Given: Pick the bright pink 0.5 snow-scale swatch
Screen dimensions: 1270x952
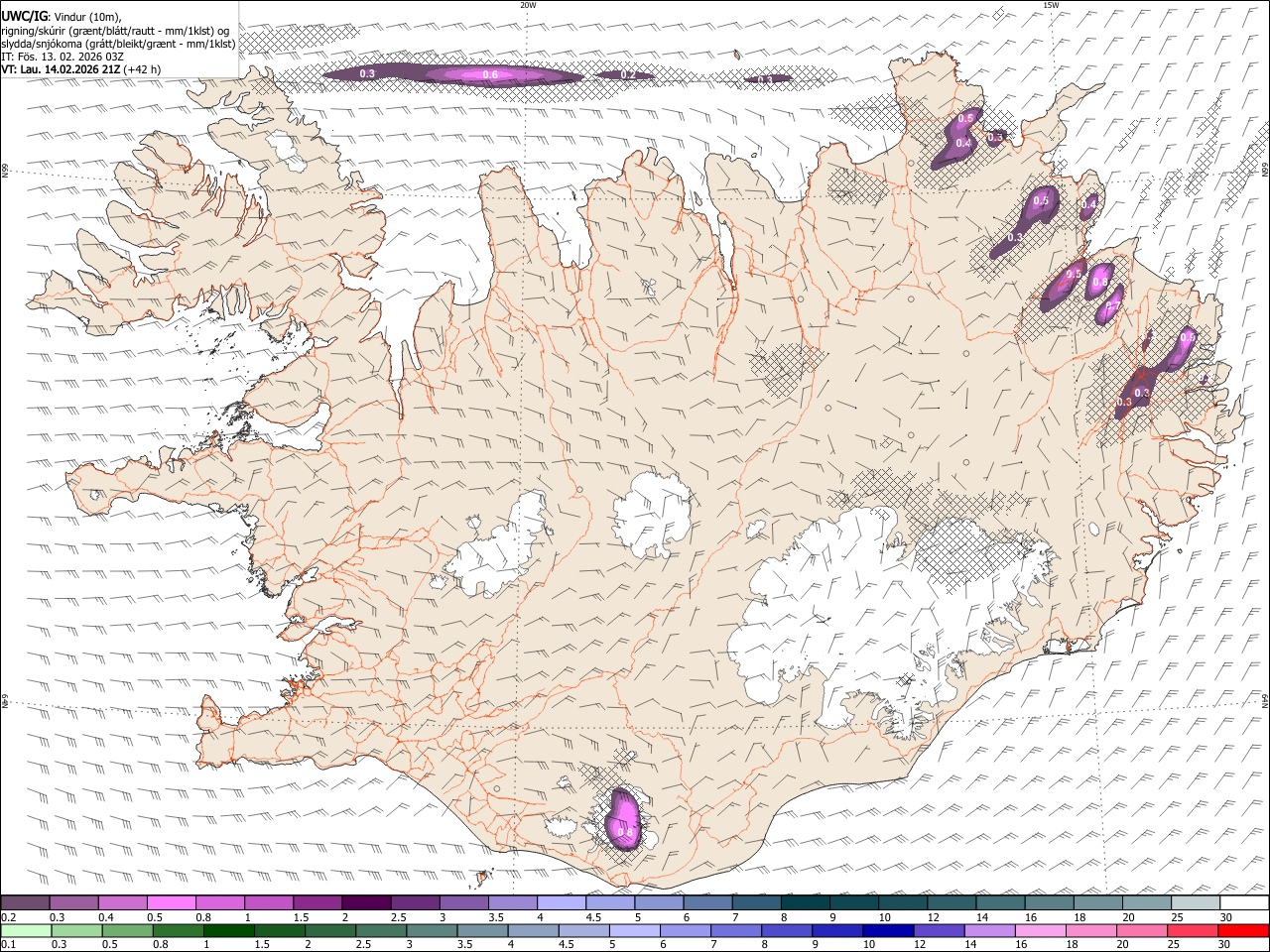Looking at the screenshot, I should point(171,902).
